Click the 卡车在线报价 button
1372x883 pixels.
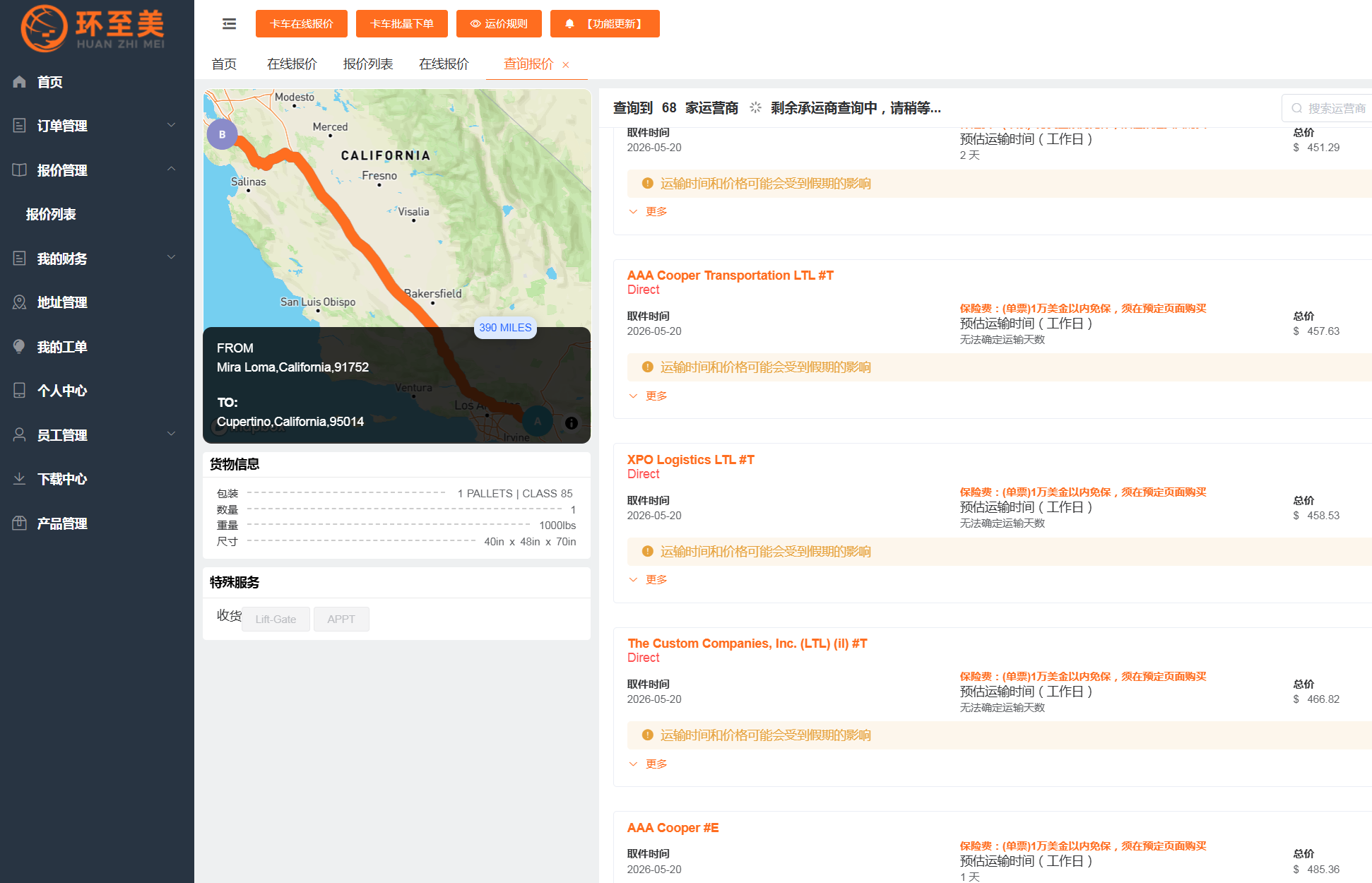(x=302, y=23)
